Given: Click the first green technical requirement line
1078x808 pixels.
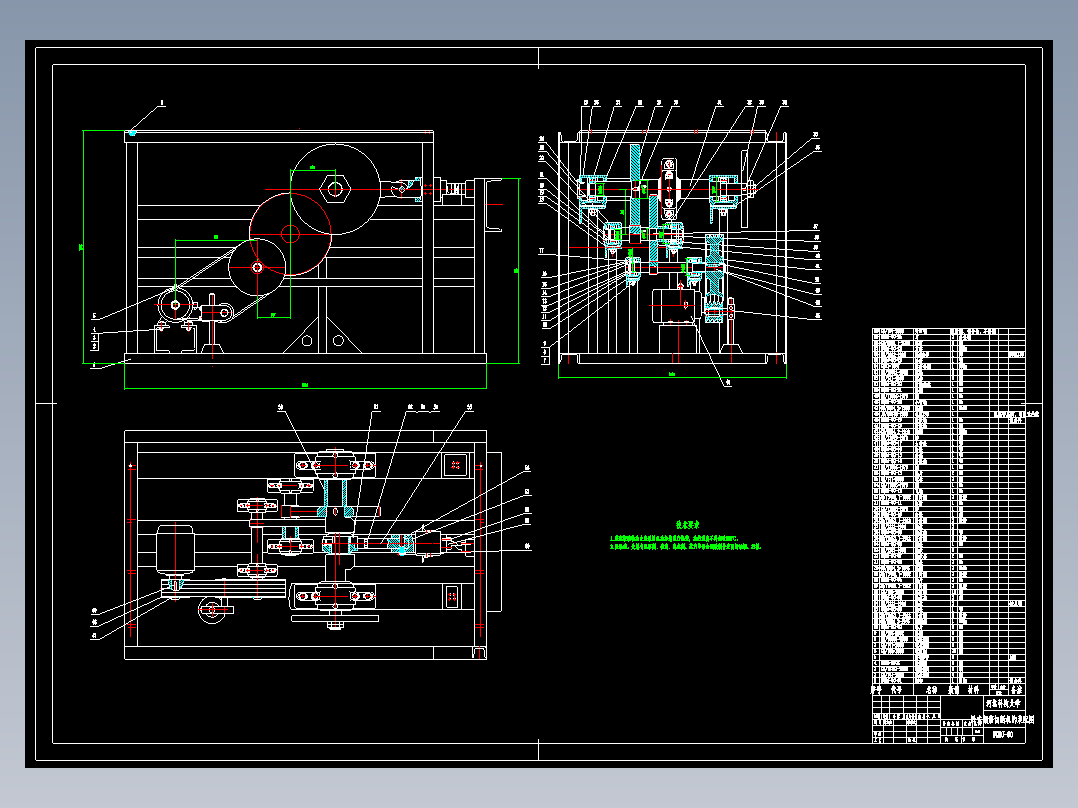Looking at the screenshot, I should (674, 538).
